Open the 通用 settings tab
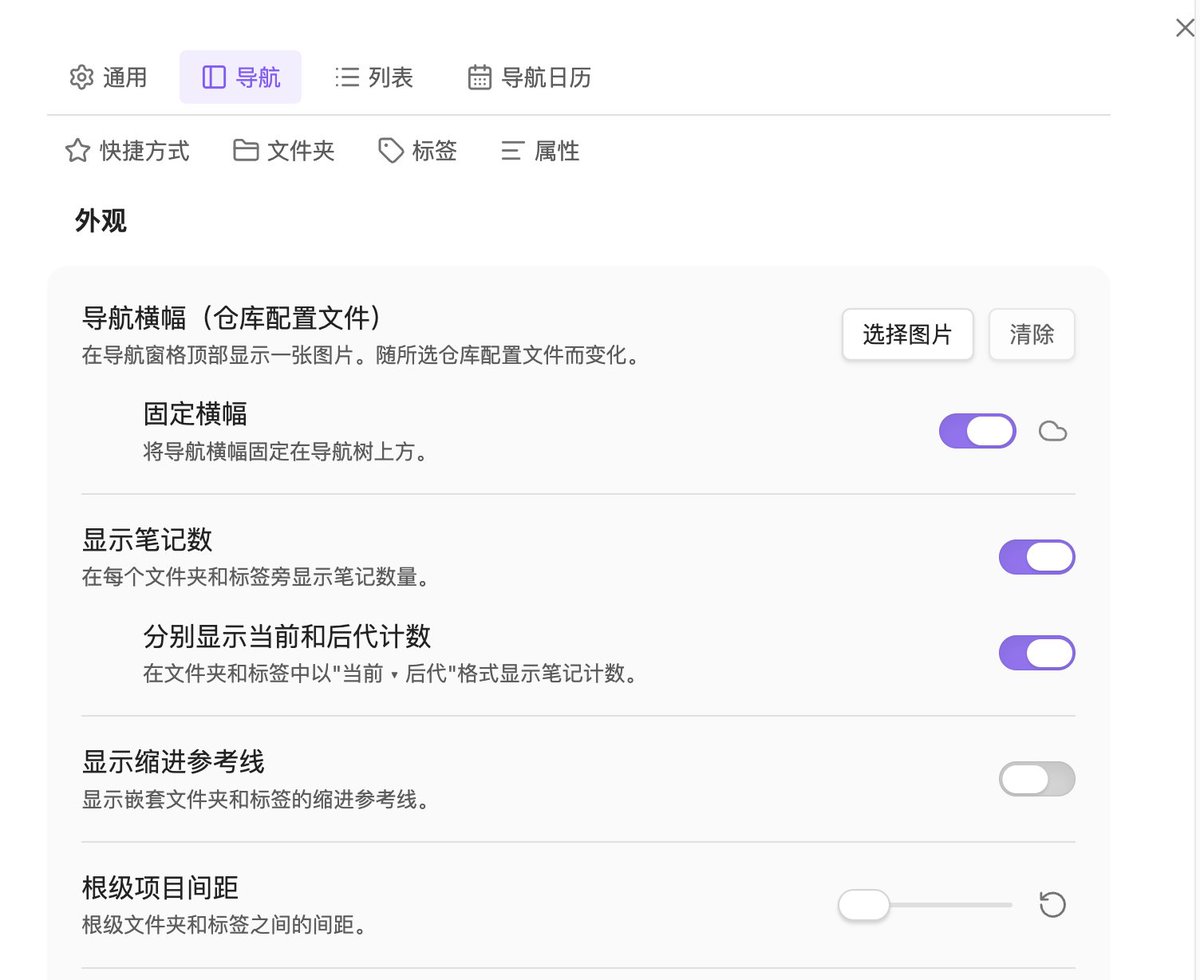 pyautogui.click(x=108, y=77)
